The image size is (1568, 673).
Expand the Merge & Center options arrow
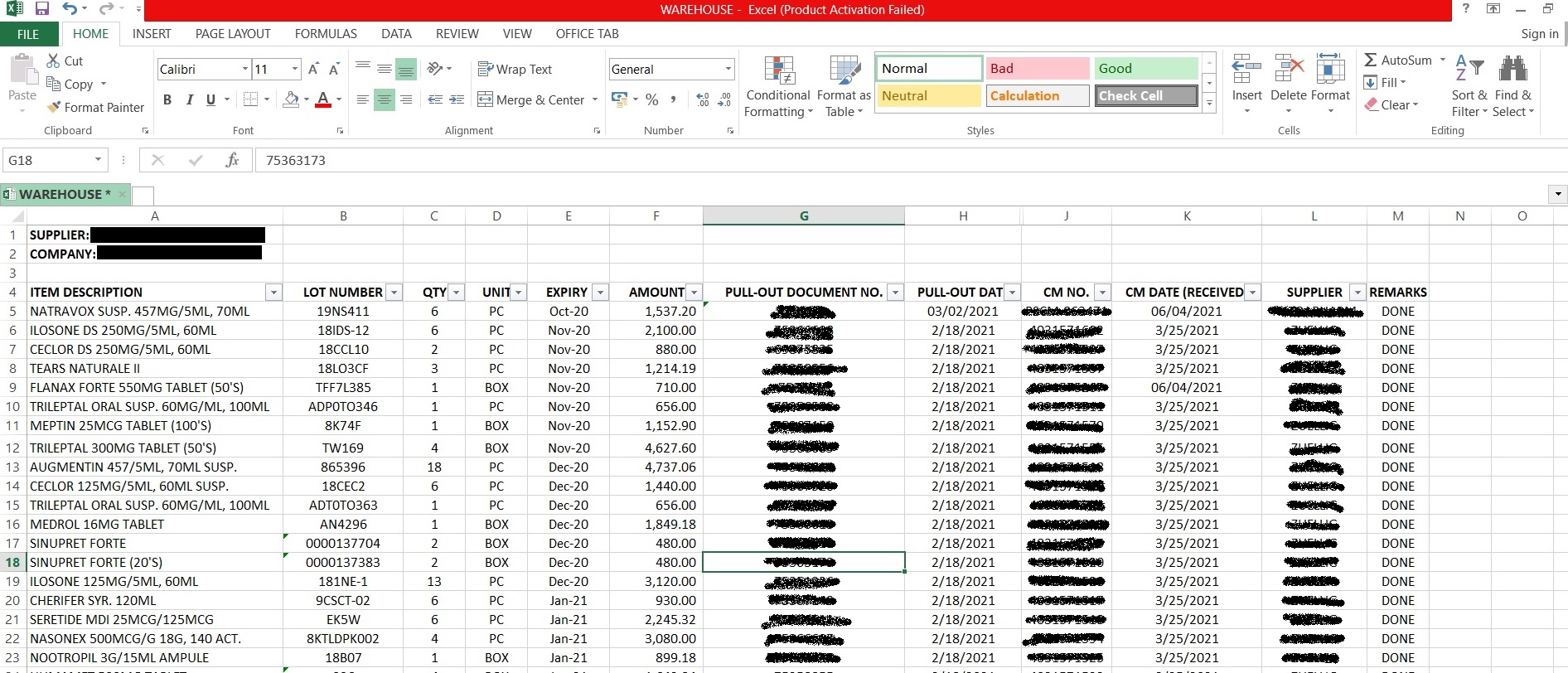tap(595, 99)
